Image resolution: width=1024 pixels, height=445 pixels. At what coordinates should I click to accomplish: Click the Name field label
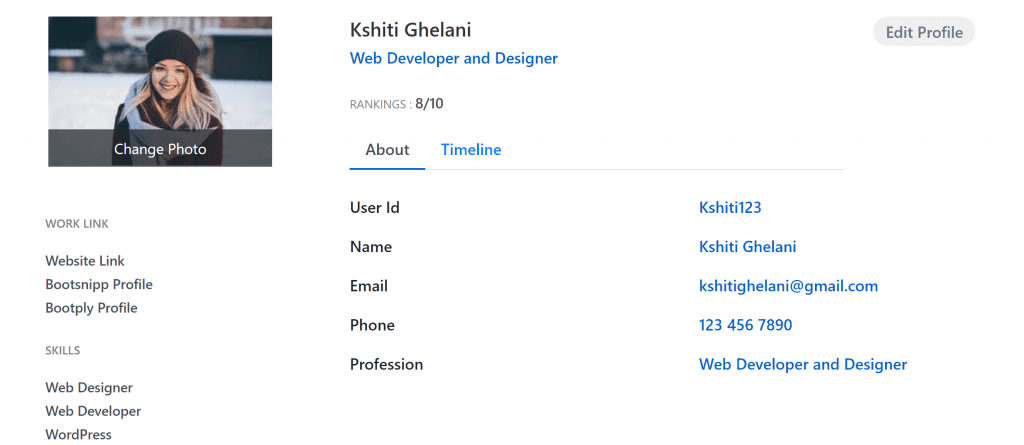[371, 247]
